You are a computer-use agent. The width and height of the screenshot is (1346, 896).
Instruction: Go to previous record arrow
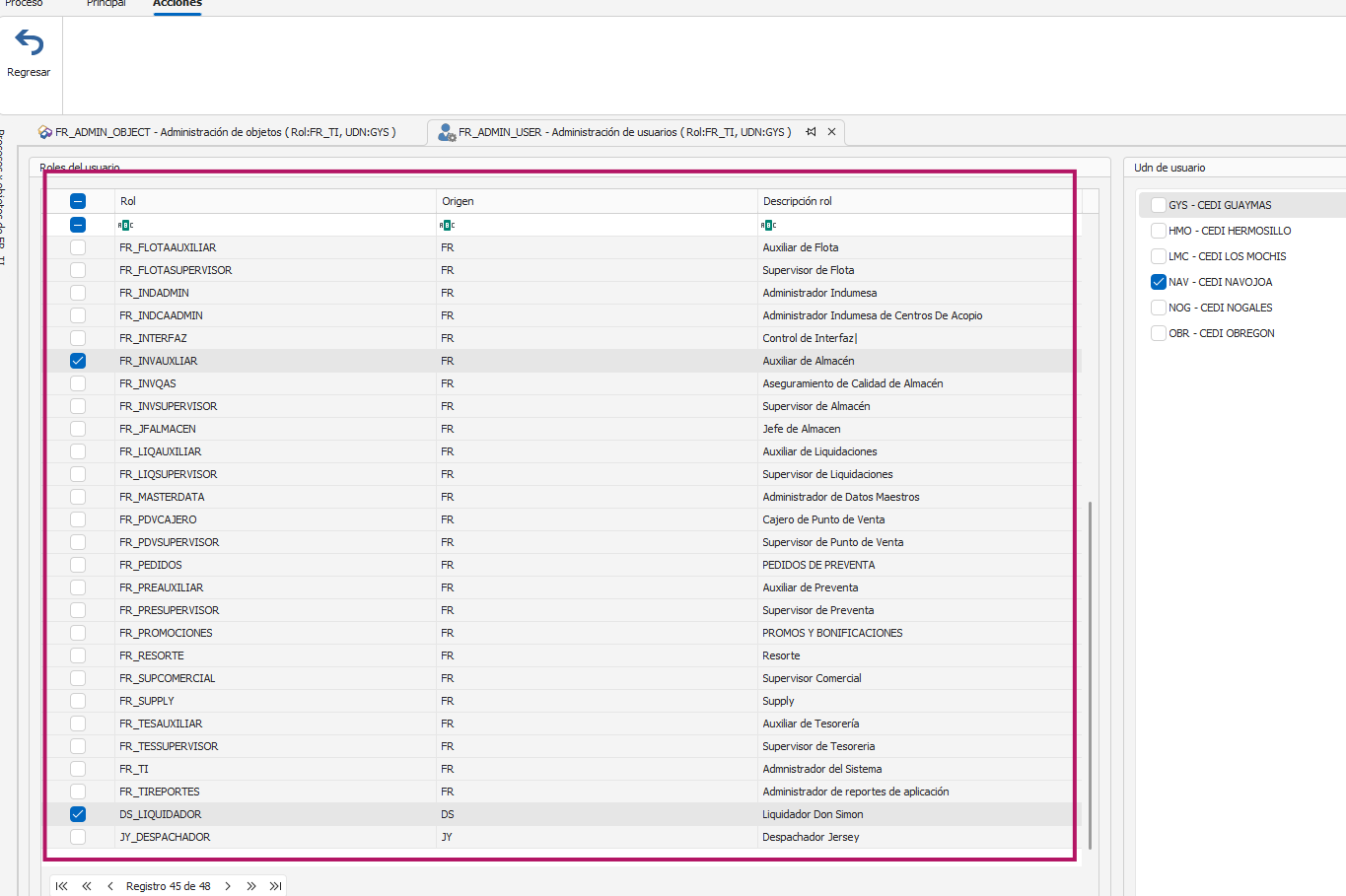pos(110,886)
